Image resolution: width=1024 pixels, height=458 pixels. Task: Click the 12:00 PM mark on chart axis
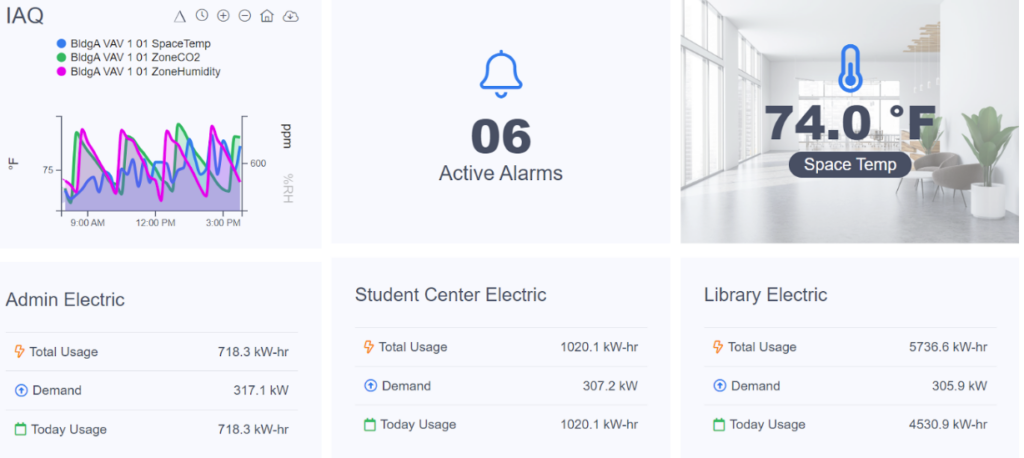click(155, 223)
